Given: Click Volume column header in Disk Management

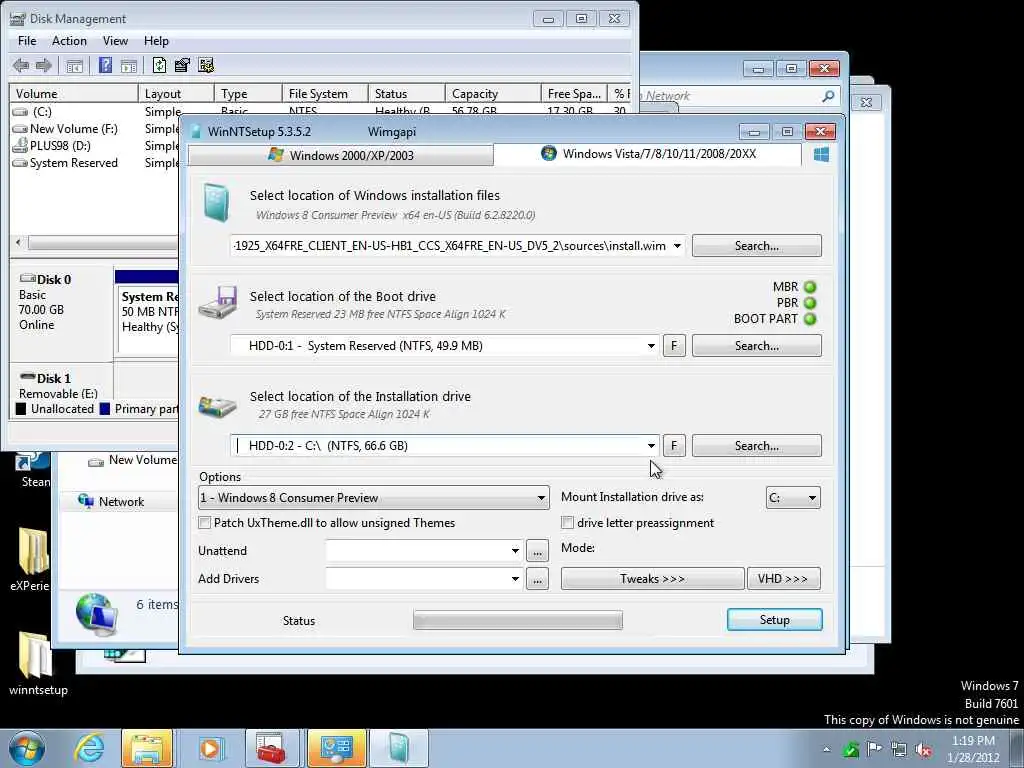Looking at the screenshot, I should 73,94.
